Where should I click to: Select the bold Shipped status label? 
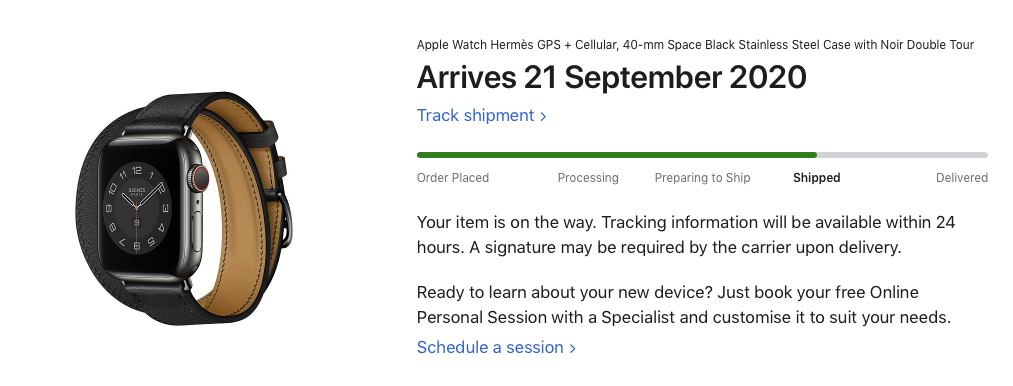click(817, 178)
